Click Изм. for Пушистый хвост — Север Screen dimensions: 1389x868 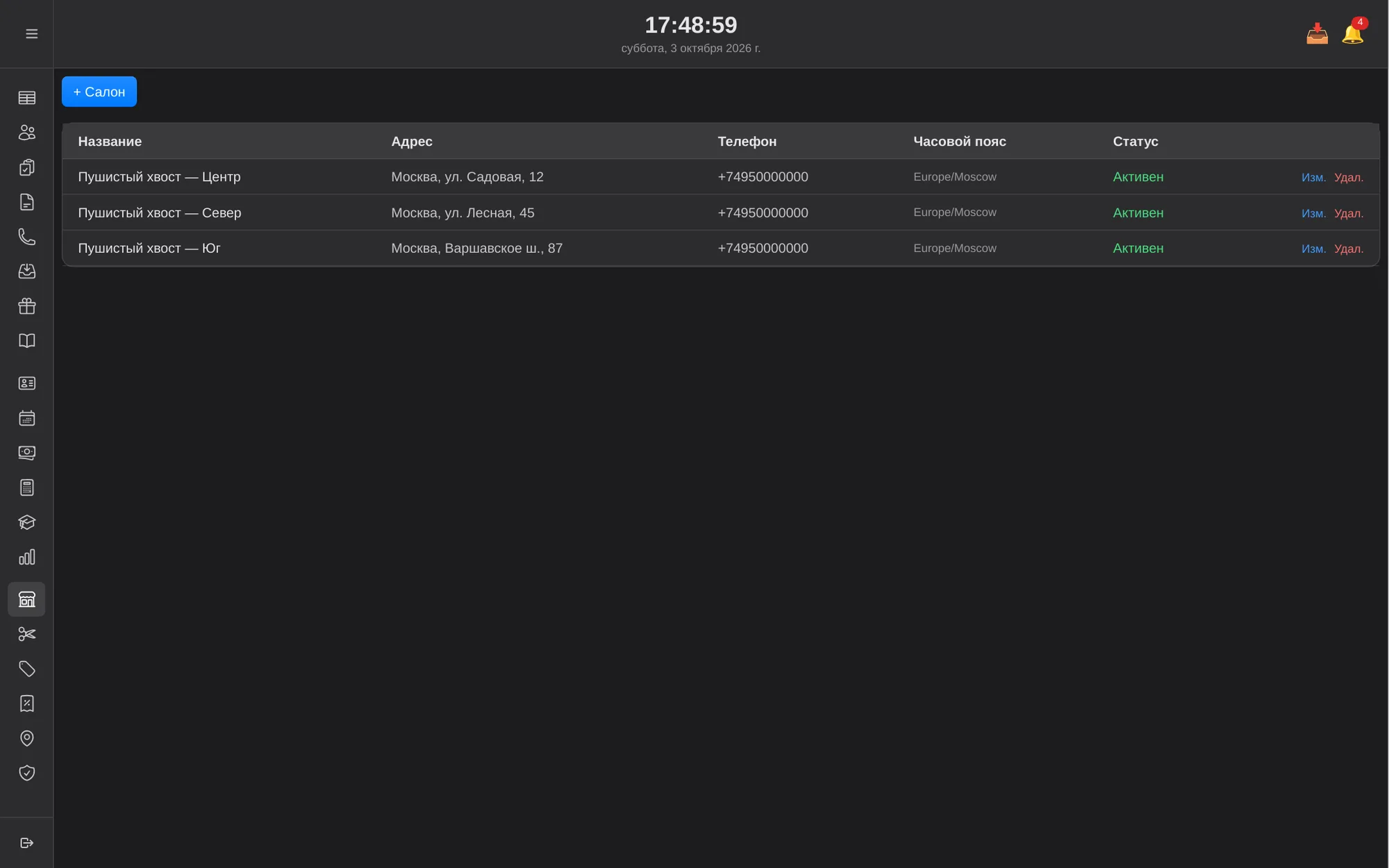tap(1313, 213)
